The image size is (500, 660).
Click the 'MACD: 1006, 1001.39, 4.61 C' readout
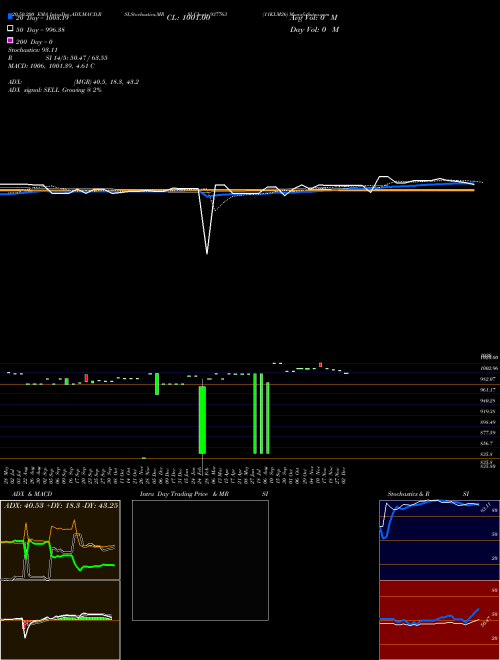pyautogui.click(x=51, y=66)
